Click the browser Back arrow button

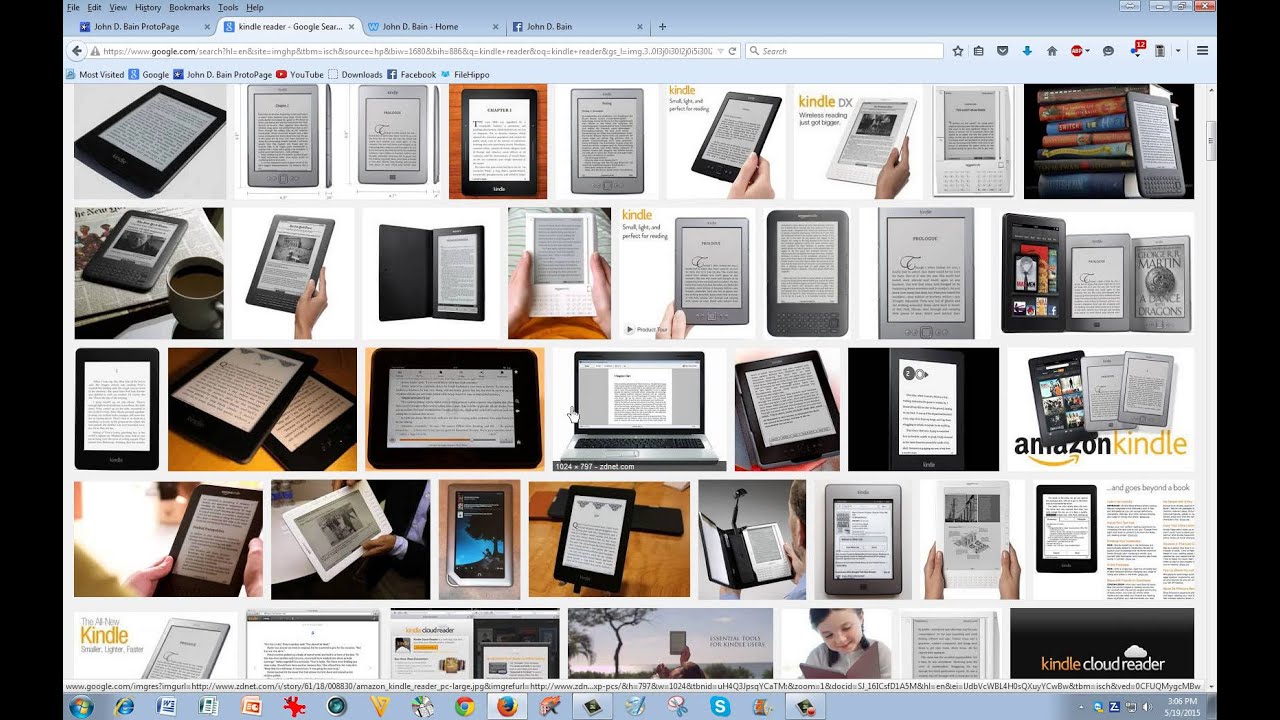point(76,50)
